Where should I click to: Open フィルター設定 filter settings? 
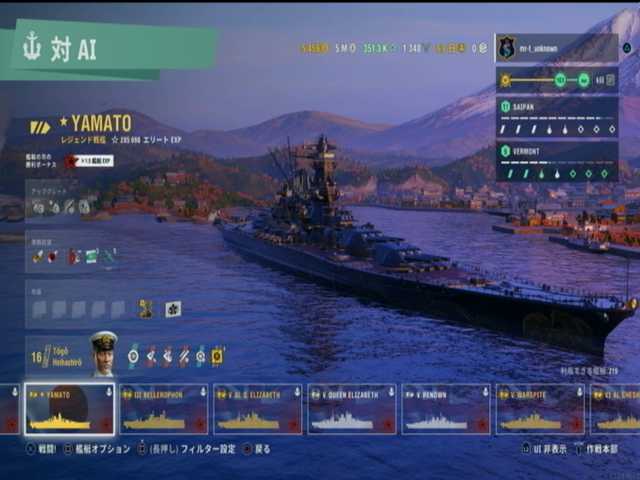(x=187, y=449)
